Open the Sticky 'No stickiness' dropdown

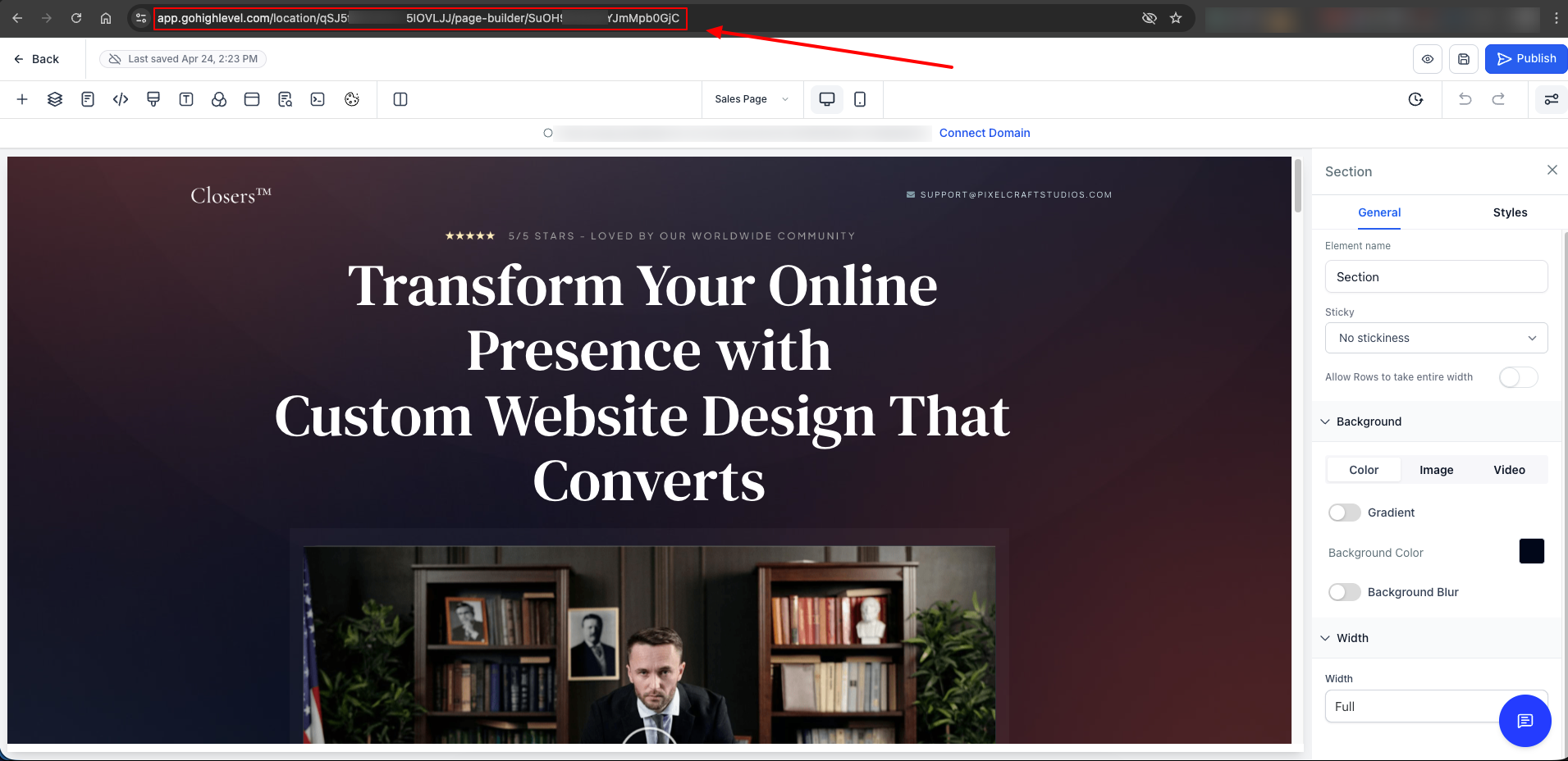(x=1436, y=338)
